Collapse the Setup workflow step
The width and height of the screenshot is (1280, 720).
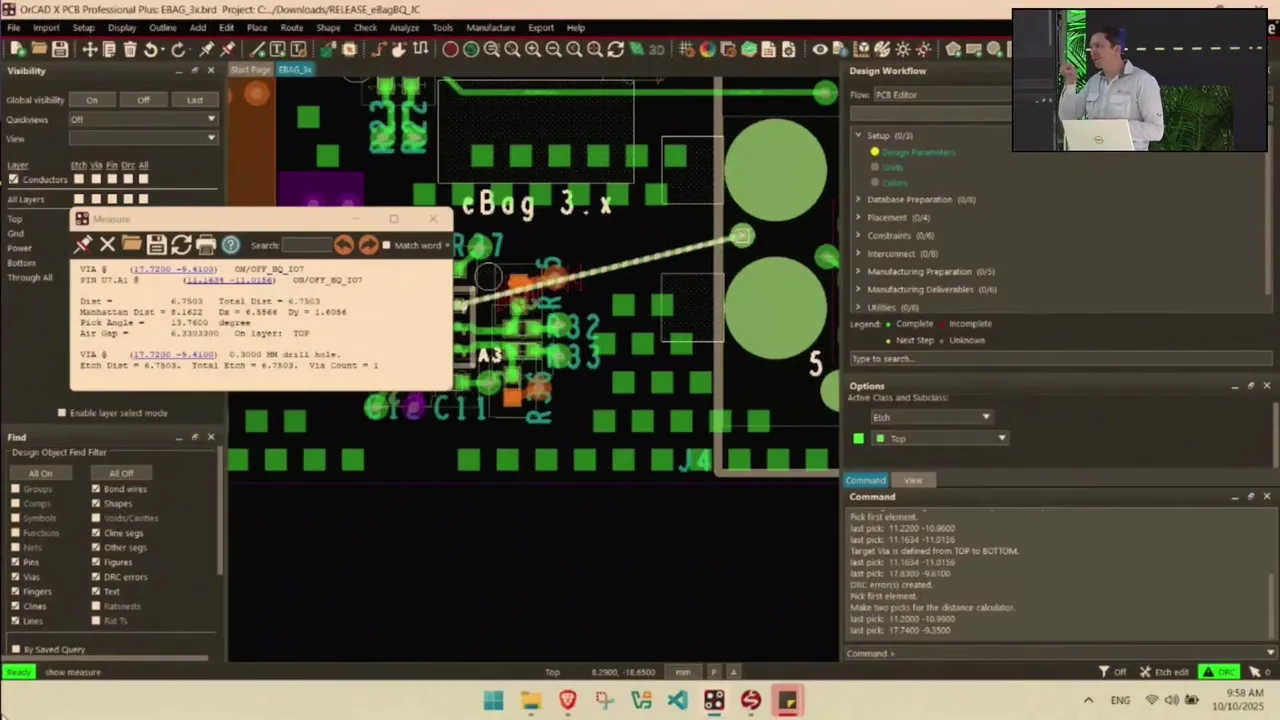point(858,135)
